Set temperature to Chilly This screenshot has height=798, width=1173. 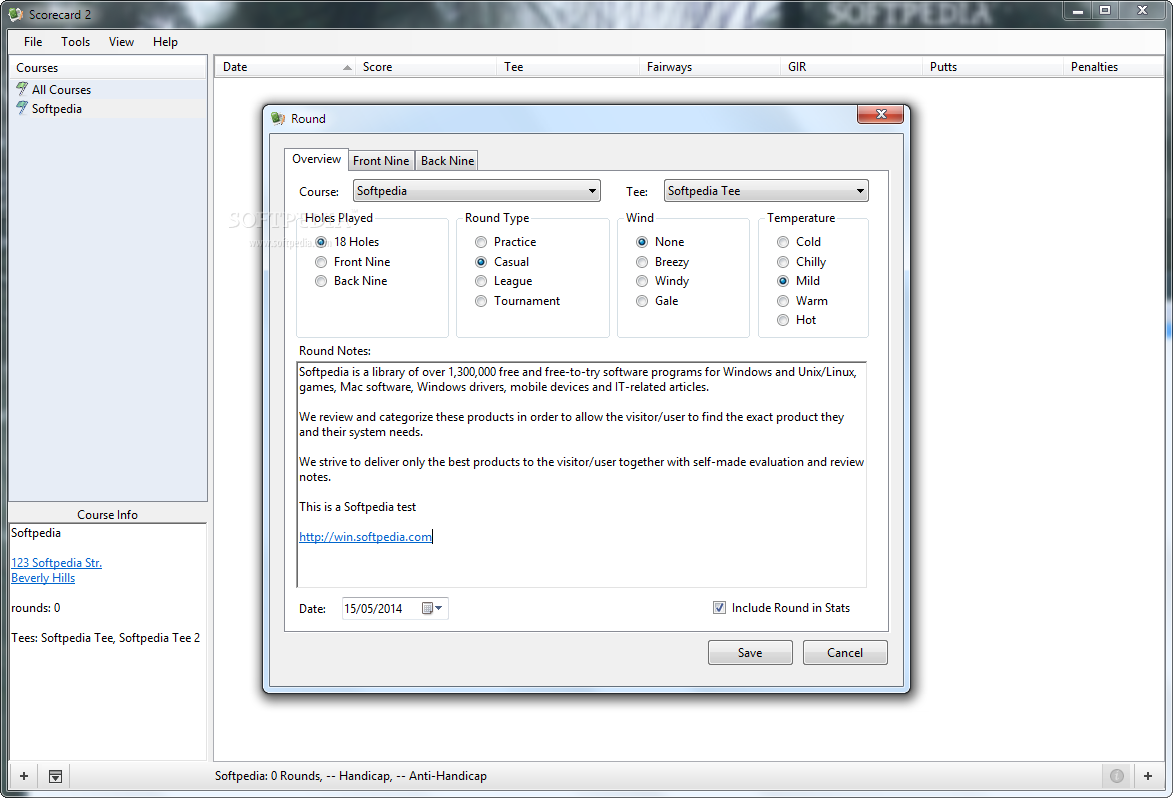(x=802, y=262)
